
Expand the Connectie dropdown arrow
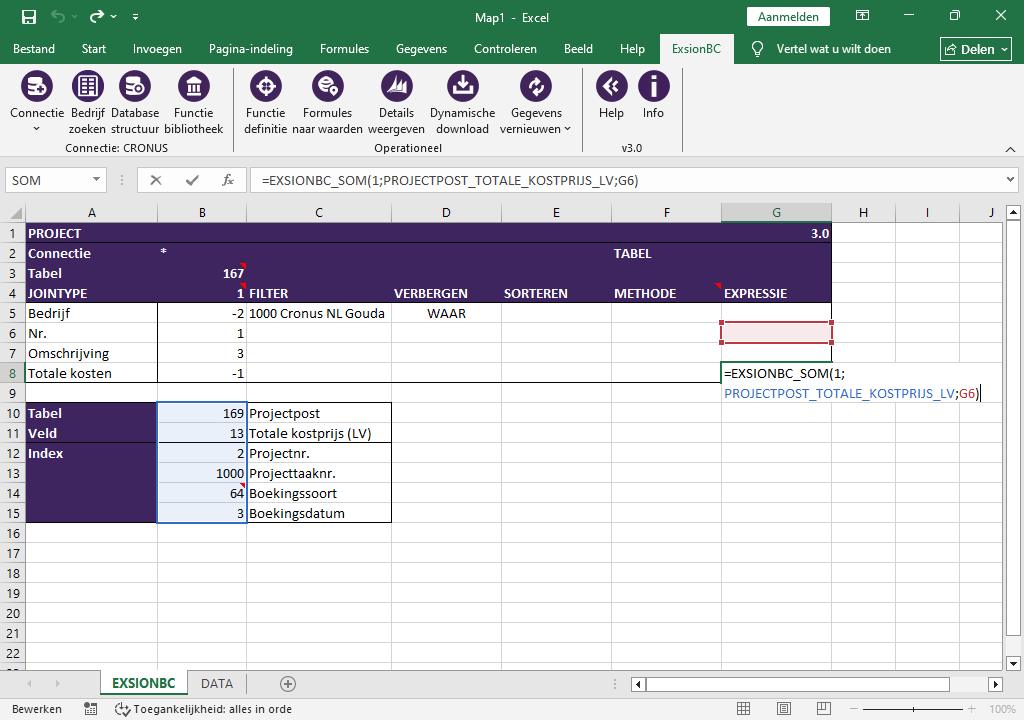tap(37, 129)
